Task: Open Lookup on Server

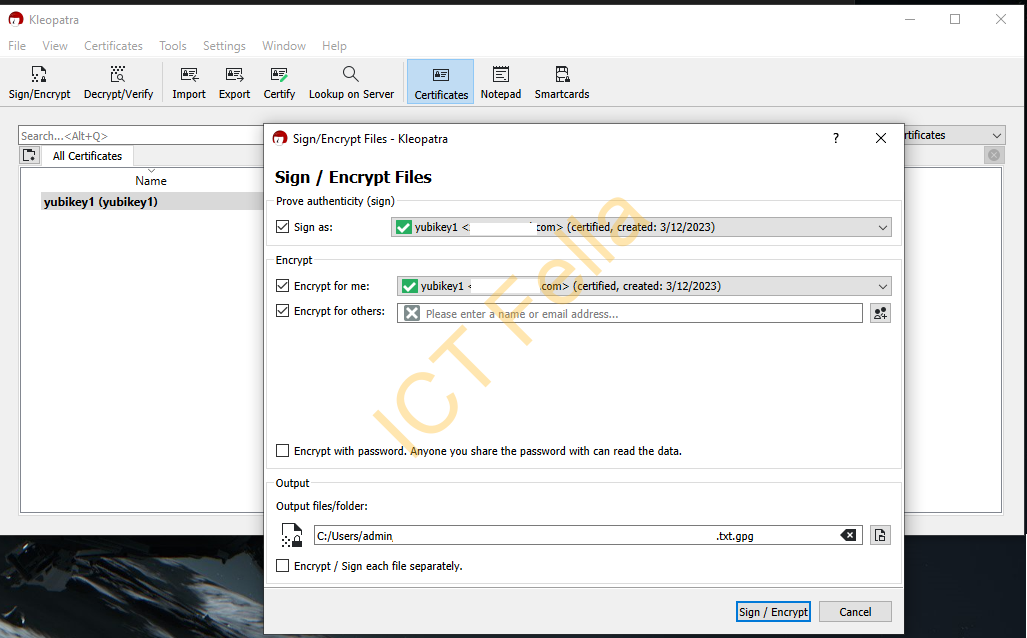Action: [351, 81]
